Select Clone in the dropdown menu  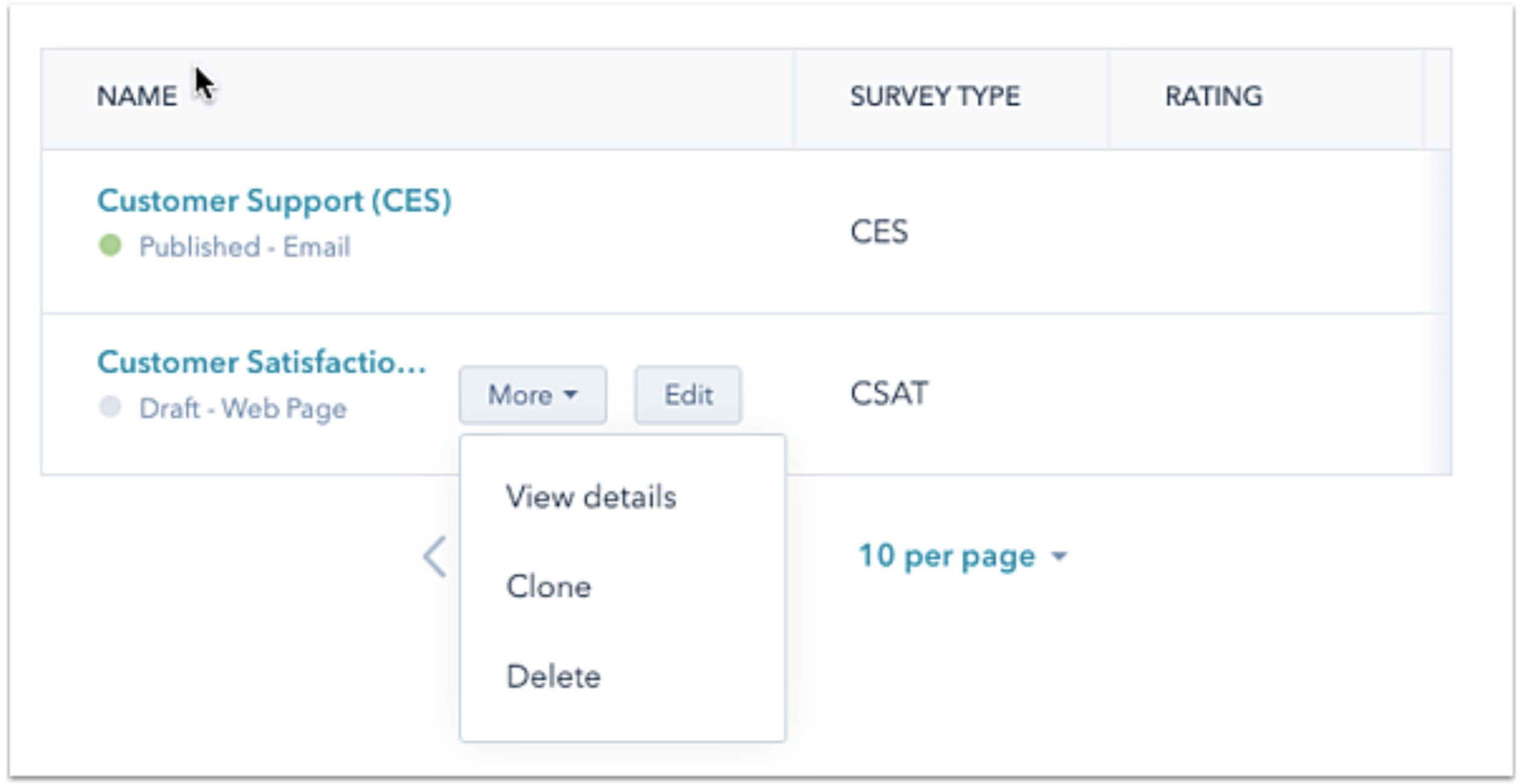coord(548,587)
